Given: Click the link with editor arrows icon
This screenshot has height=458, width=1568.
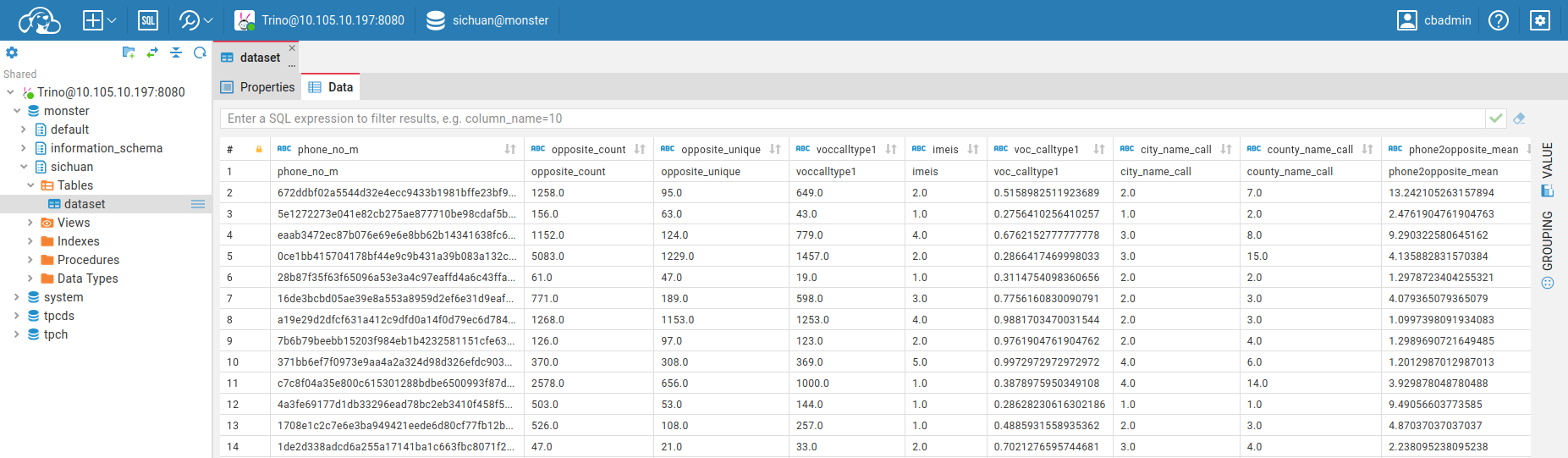Looking at the screenshot, I should 152,52.
